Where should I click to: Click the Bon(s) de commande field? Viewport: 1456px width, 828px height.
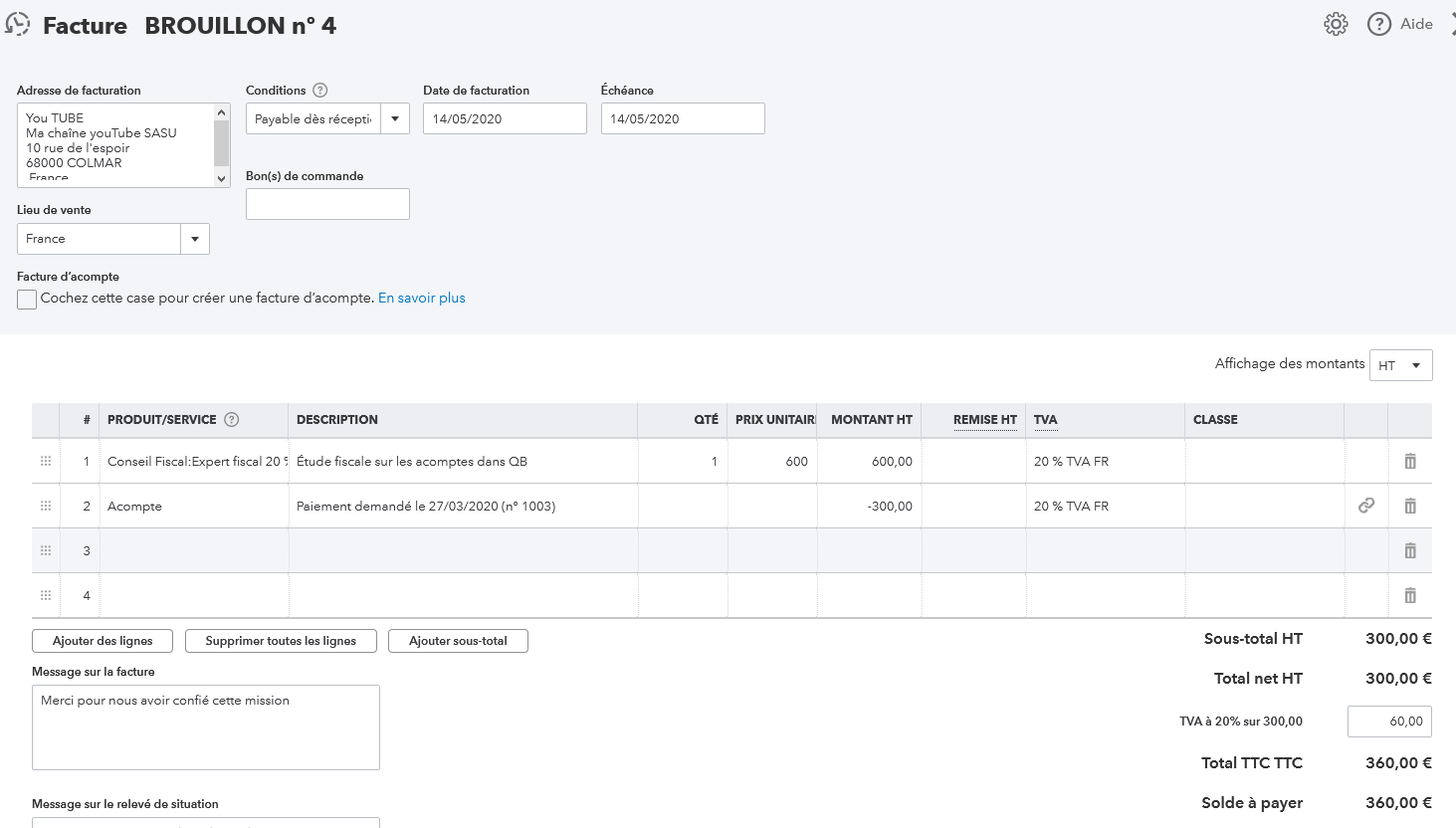(x=327, y=204)
